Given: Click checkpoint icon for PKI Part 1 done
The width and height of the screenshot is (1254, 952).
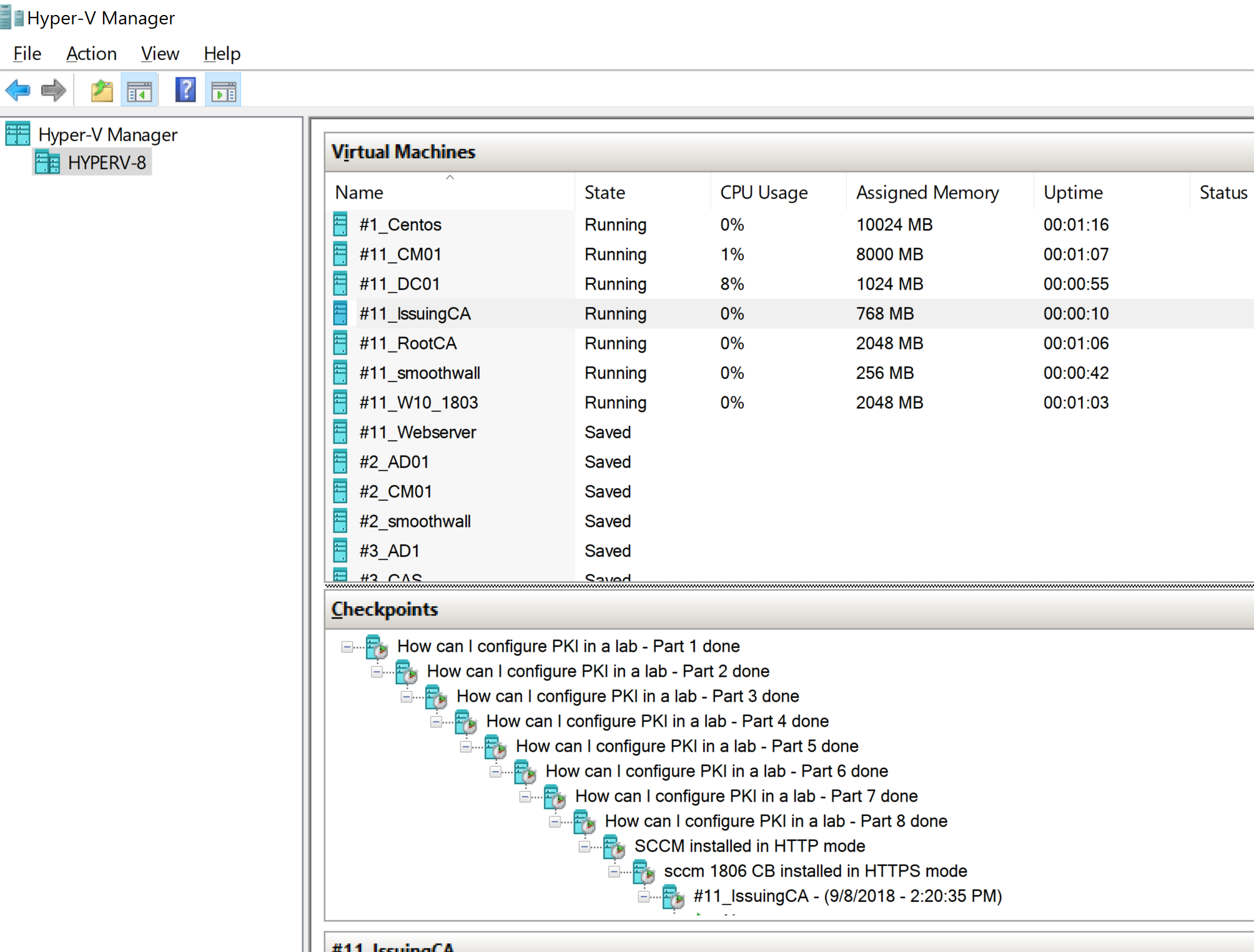Looking at the screenshot, I should pyautogui.click(x=377, y=647).
